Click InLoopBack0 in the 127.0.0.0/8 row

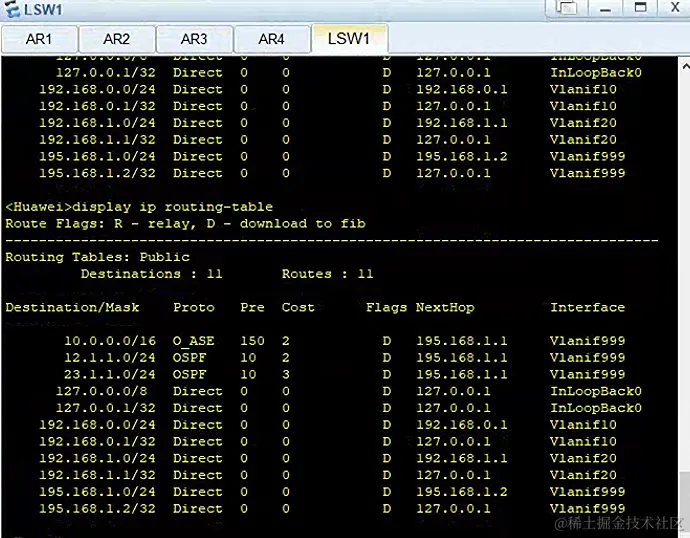[596, 391]
